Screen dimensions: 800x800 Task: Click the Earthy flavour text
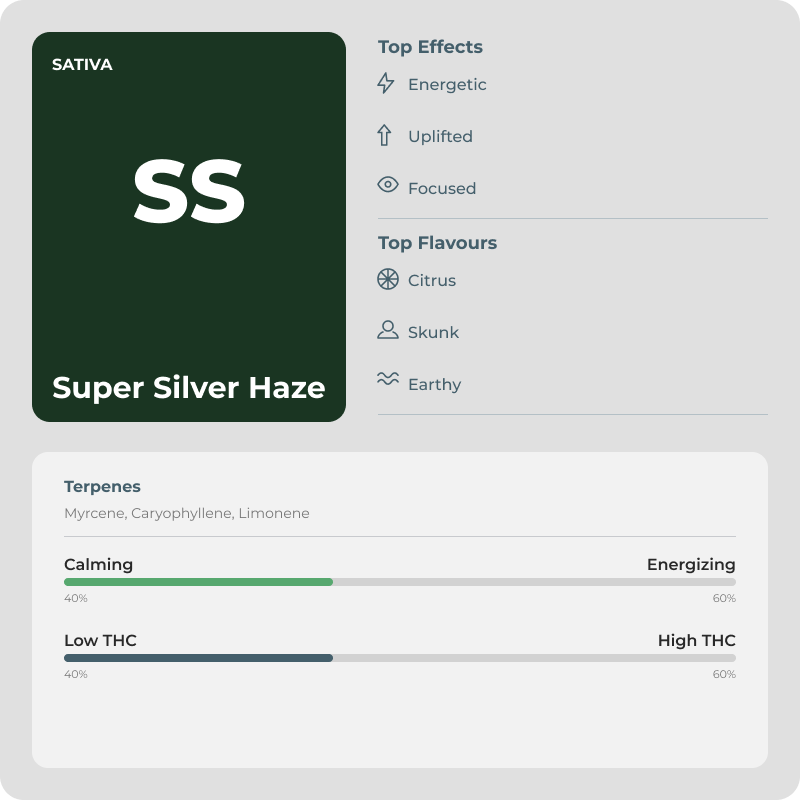point(434,384)
